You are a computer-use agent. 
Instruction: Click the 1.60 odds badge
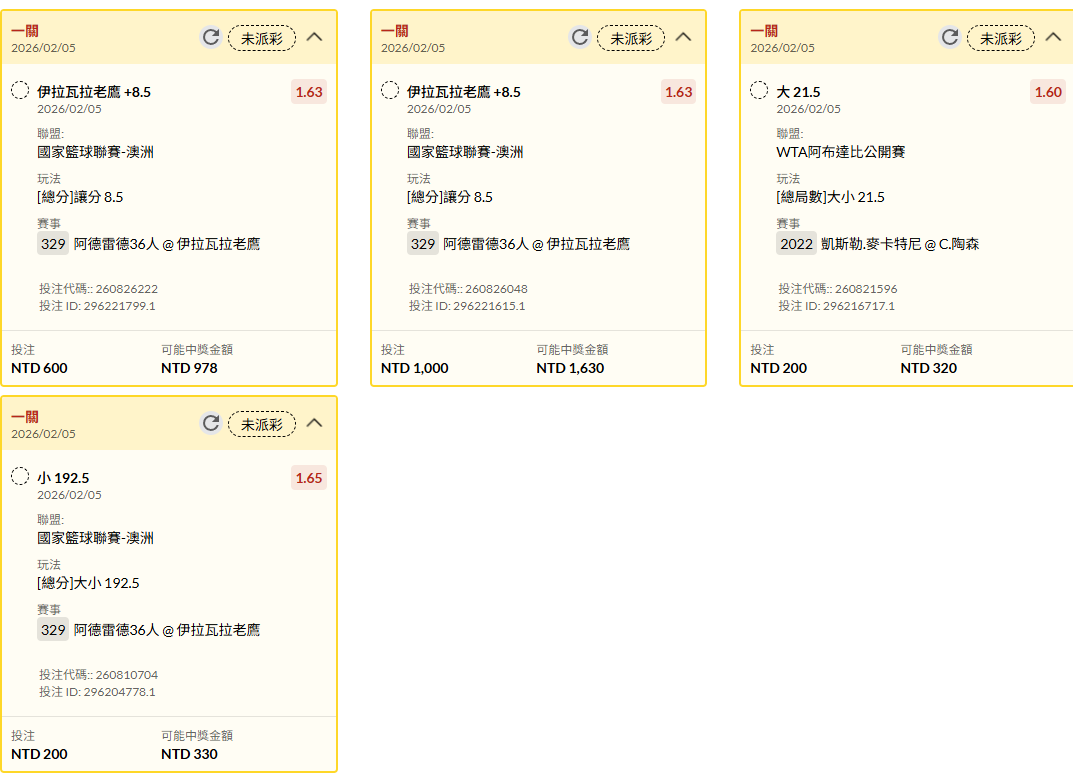[1048, 92]
